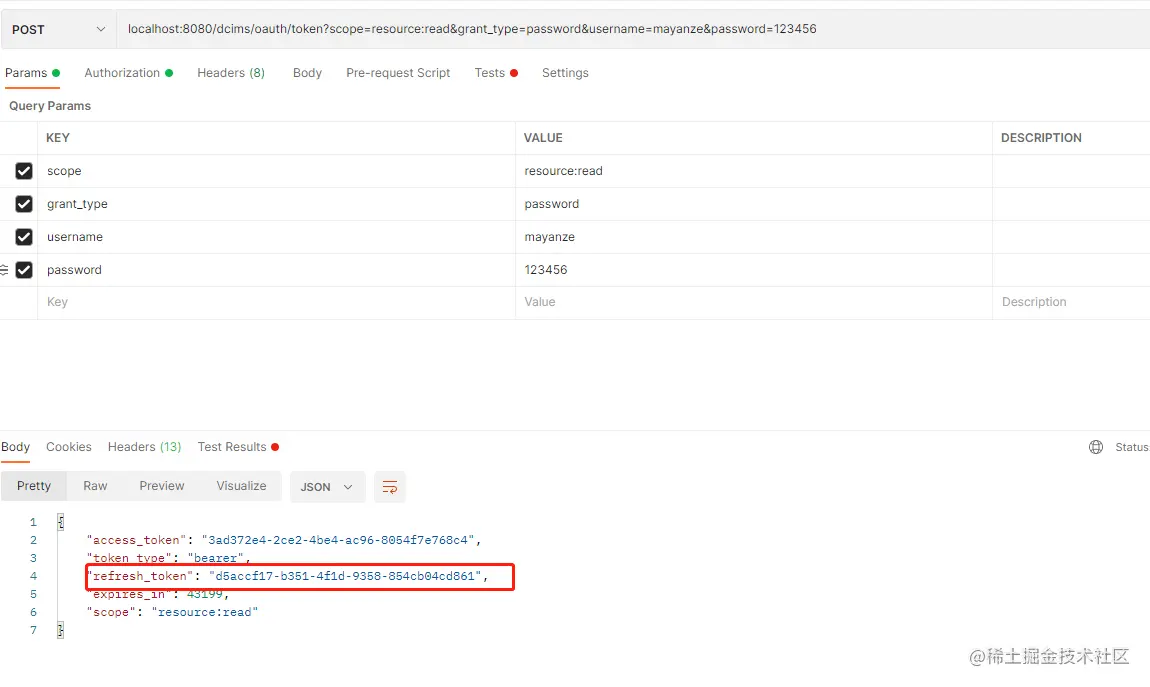This screenshot has width=1150, height=687.
Task: Switch to the Authorization tab
Action: click(x=122, y=72)
